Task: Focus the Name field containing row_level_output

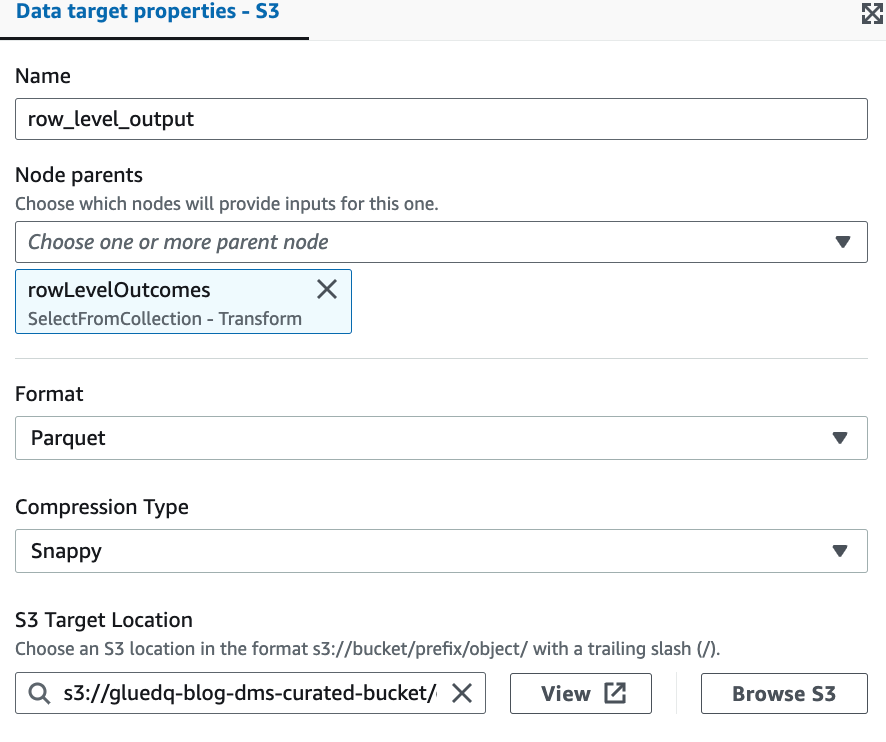Action: pyautogui.click(x=441, y=119)
